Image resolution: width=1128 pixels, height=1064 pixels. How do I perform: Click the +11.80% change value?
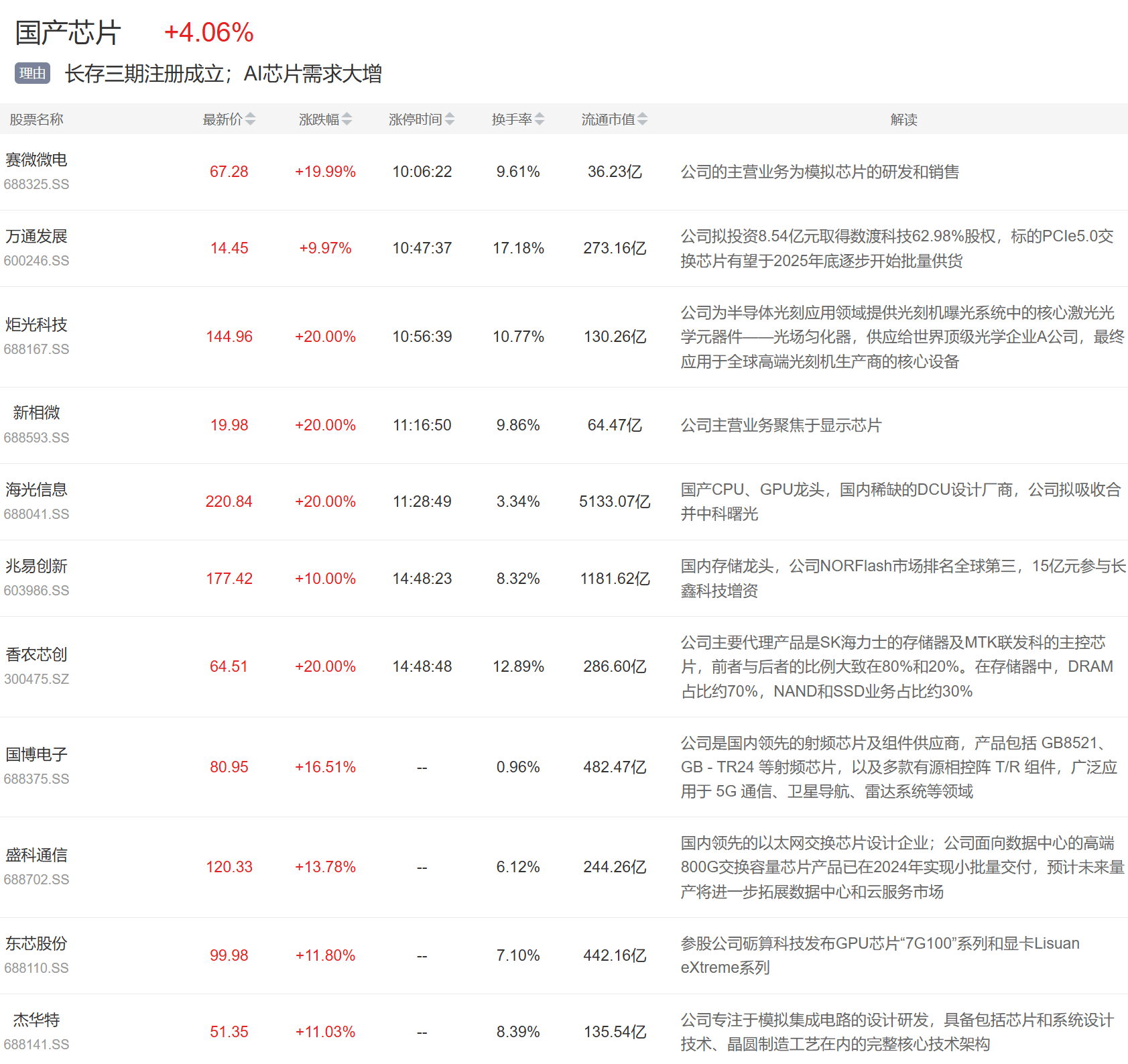coord(325,955)
